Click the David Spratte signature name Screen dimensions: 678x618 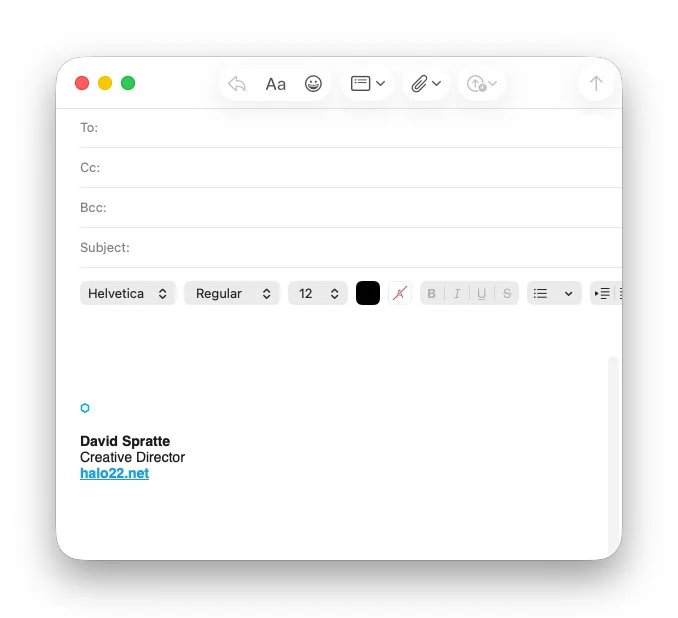[x=125, y=441]
